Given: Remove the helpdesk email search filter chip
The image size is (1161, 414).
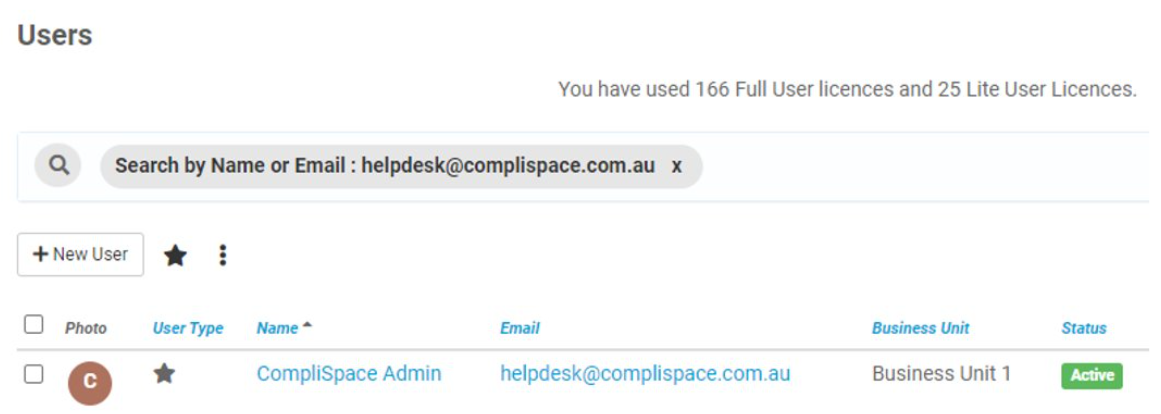Looking at the screenshot, I should pyautogui.click(x=676, y=166).
